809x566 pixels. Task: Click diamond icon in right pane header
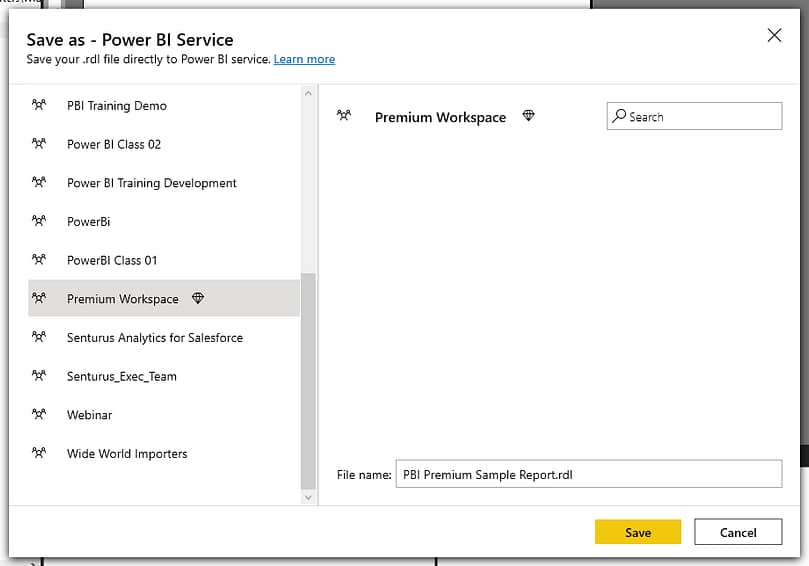click(528, 116)
